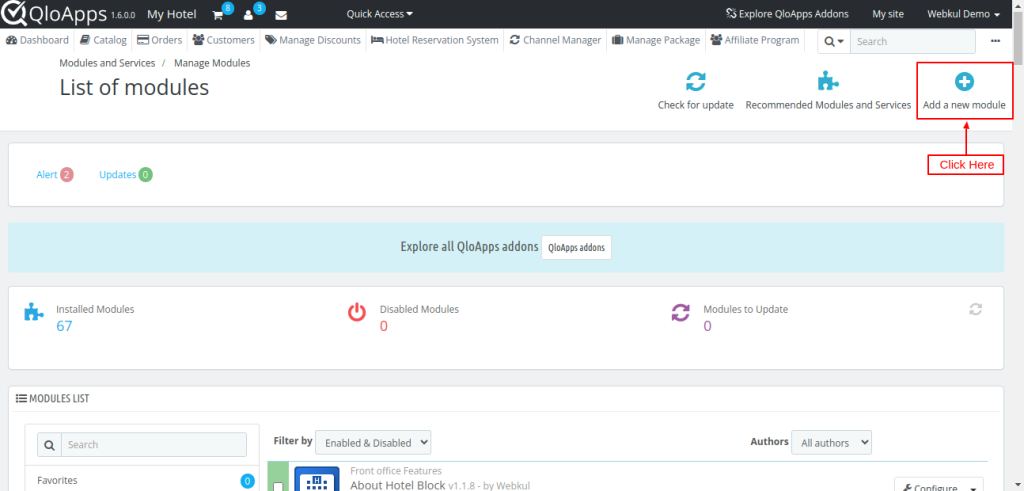
Task: Click the List of modules page title
Action: 135,87
